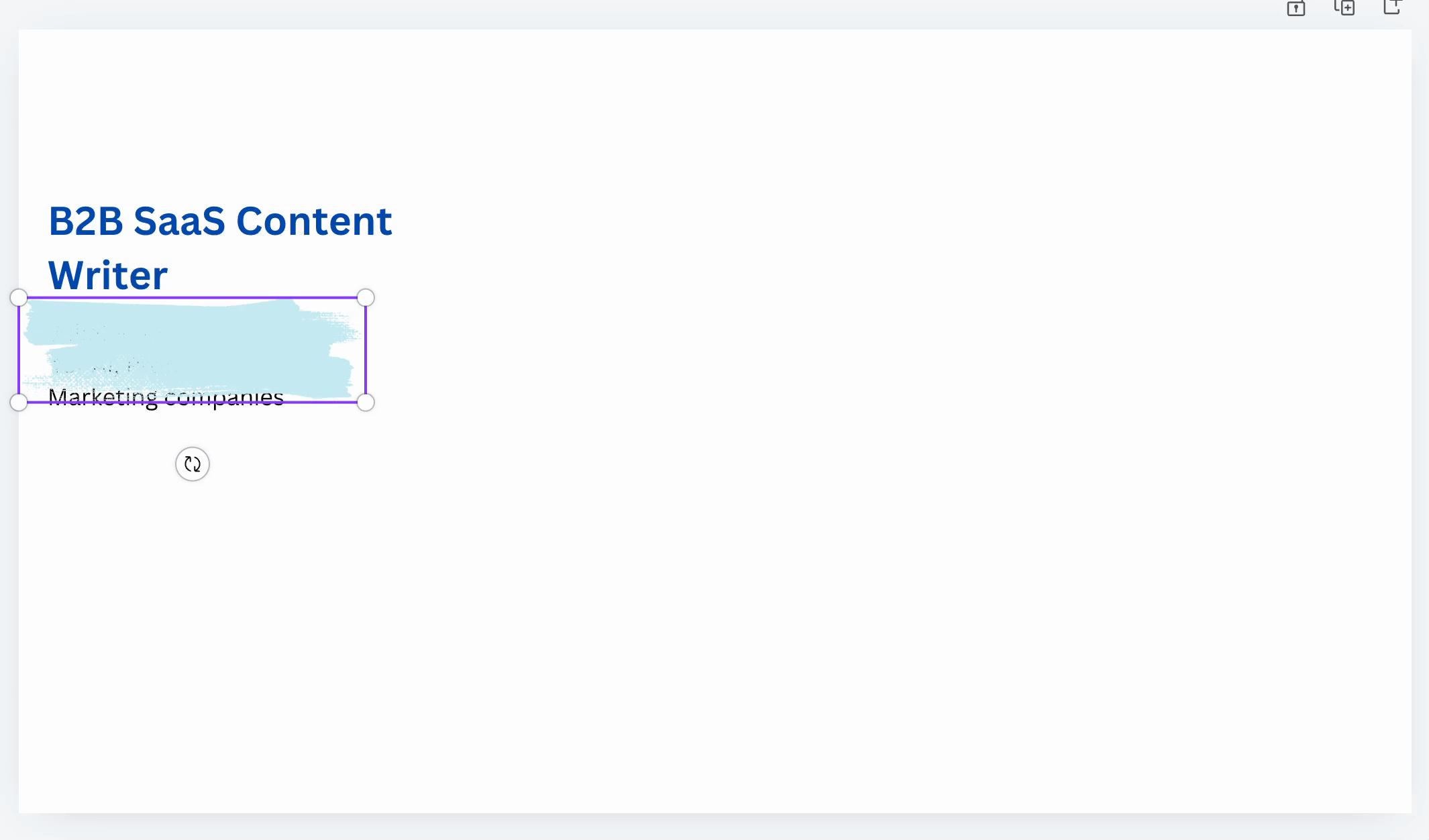Duplicate the page using the copy-plus icon

tap(1344, 7)
